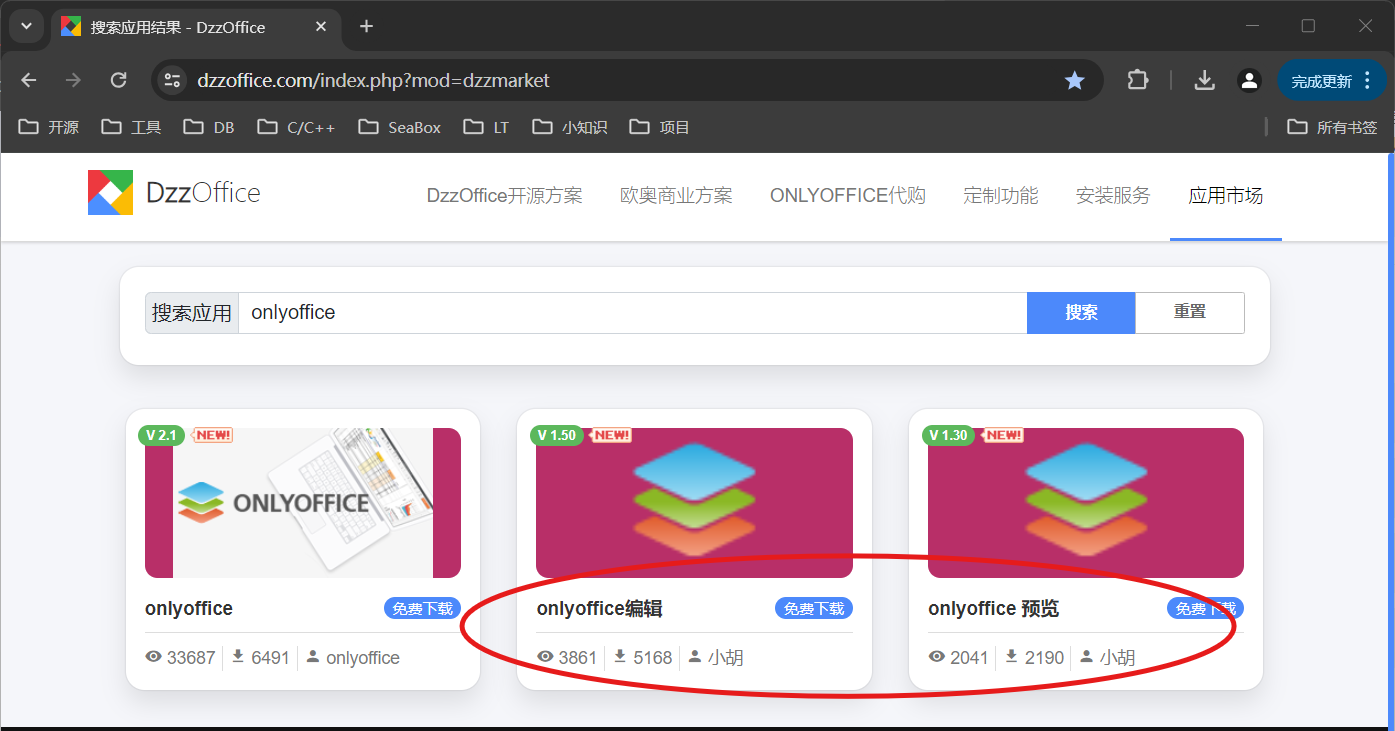
Task: Click 免费下载 on the onlyoffice 预览 card
Action: click(1205, 608)
